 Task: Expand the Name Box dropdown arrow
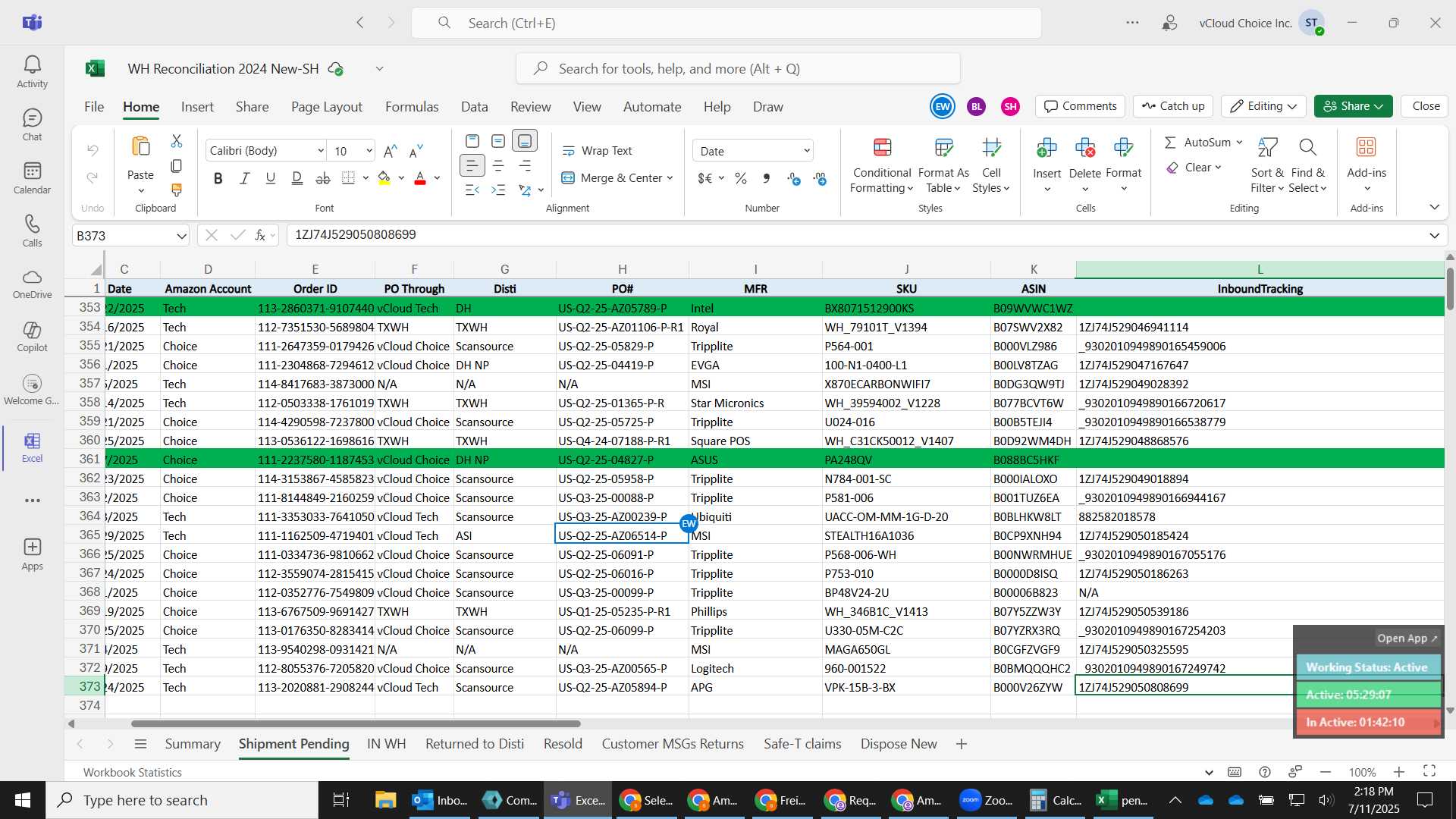coord(181,236)
